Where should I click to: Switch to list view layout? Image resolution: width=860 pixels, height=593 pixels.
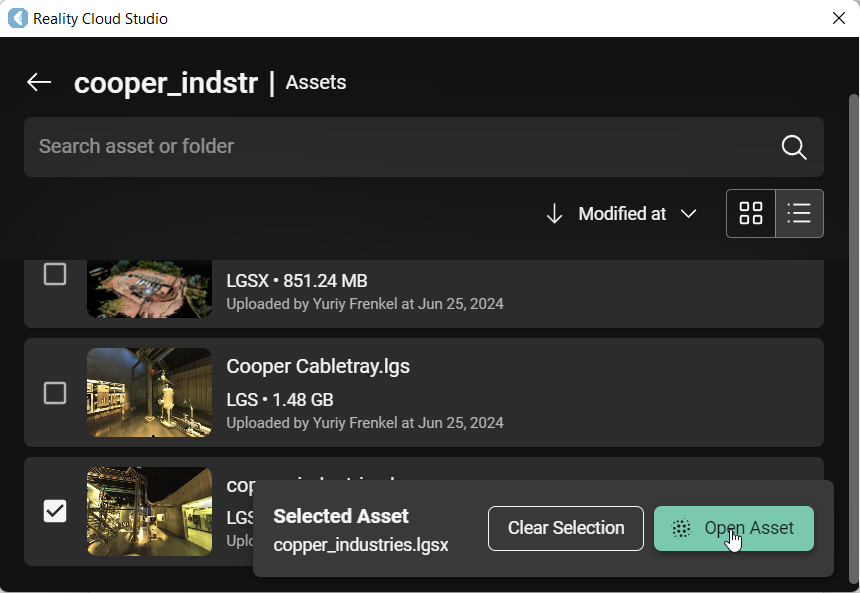click(x=799, y=213)
